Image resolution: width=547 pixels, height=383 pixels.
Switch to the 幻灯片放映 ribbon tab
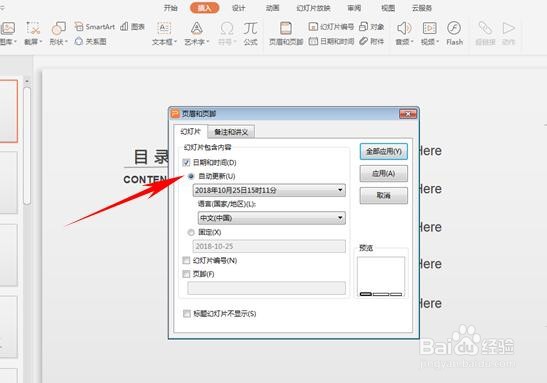click(313, 8)
